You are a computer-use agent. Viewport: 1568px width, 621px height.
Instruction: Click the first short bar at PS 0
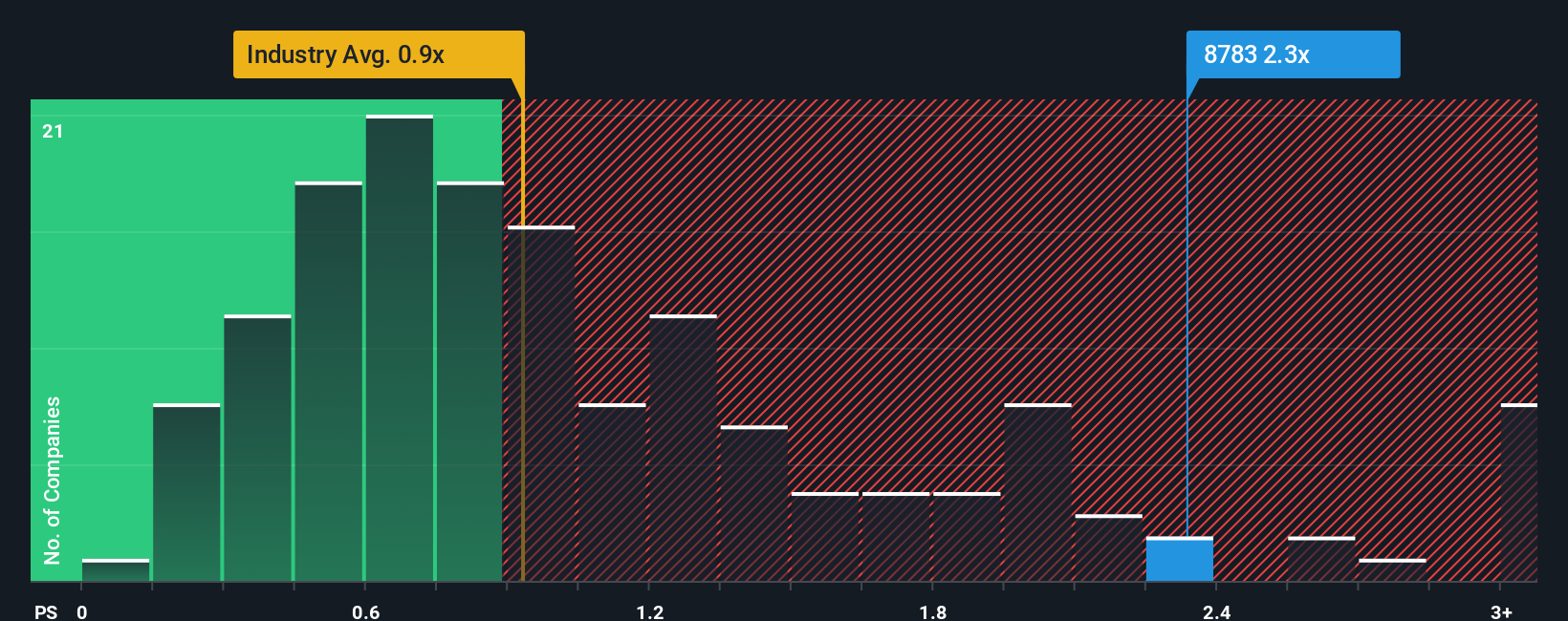pos(116,570)
